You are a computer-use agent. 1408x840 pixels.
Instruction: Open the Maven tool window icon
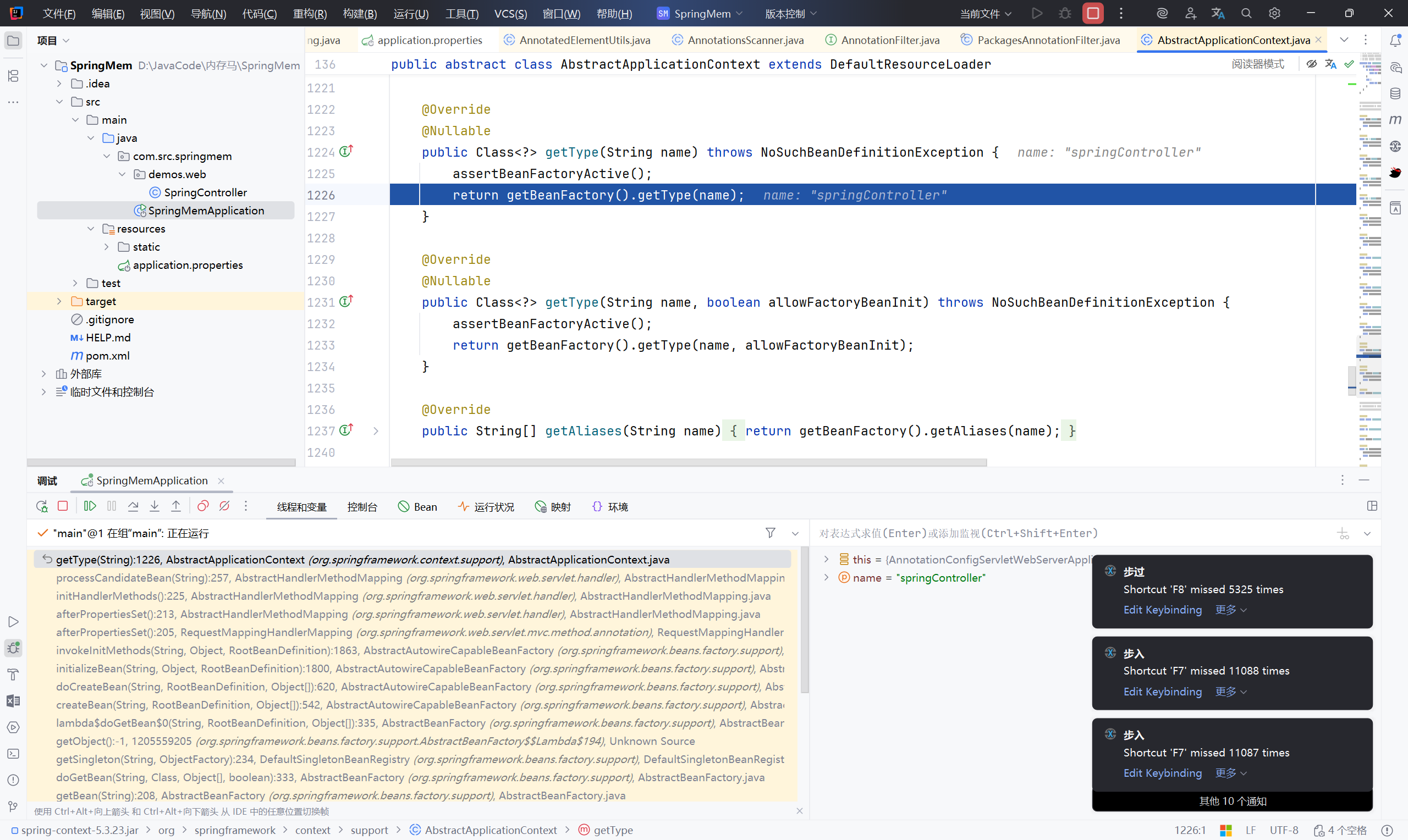[x=1395, y=119]
